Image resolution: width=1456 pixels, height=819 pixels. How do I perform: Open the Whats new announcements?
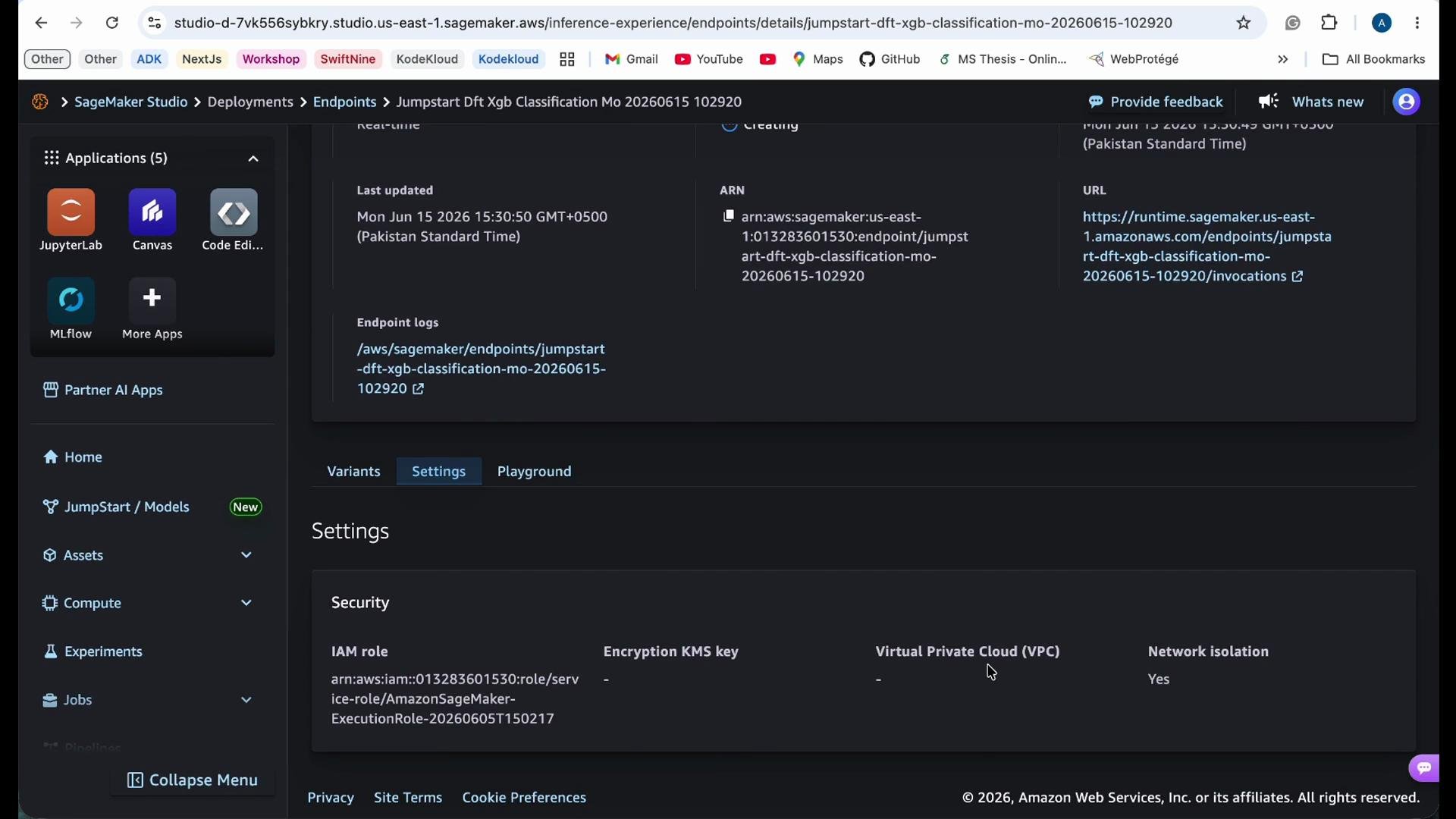pos(1311,102)
